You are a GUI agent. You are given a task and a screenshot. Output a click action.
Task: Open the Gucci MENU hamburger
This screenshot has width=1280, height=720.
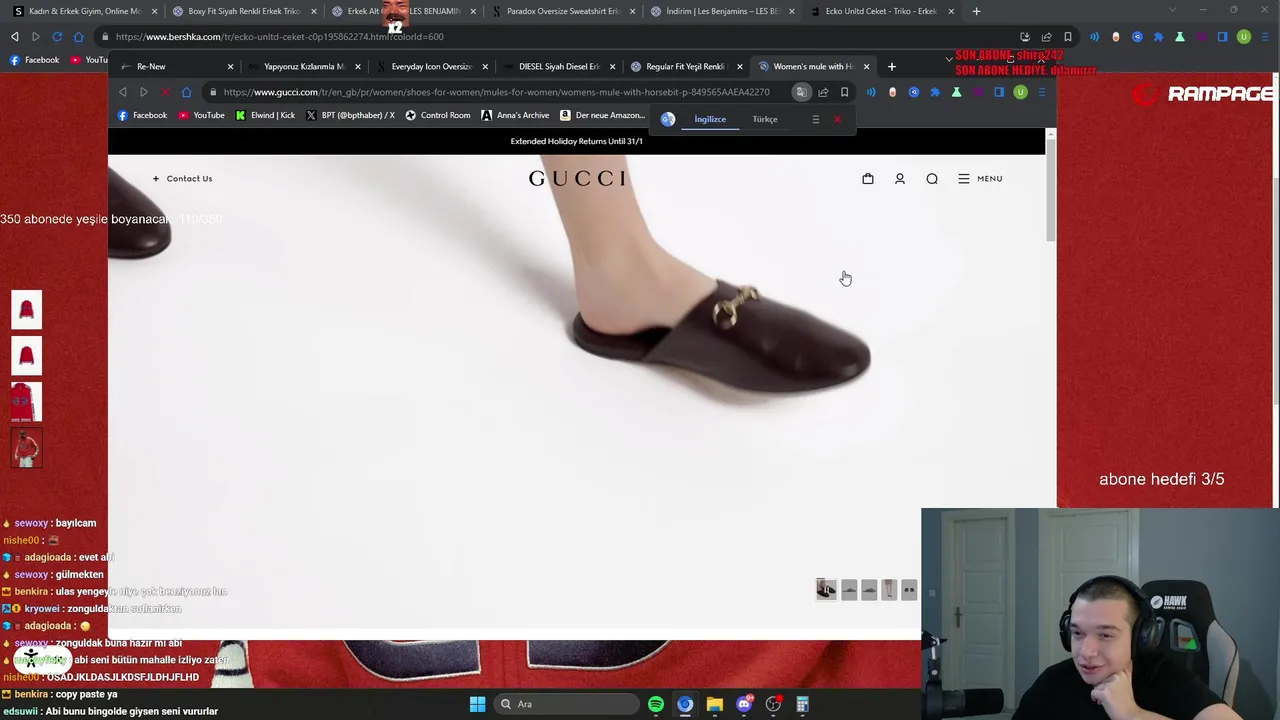click(x=980, y=178)
